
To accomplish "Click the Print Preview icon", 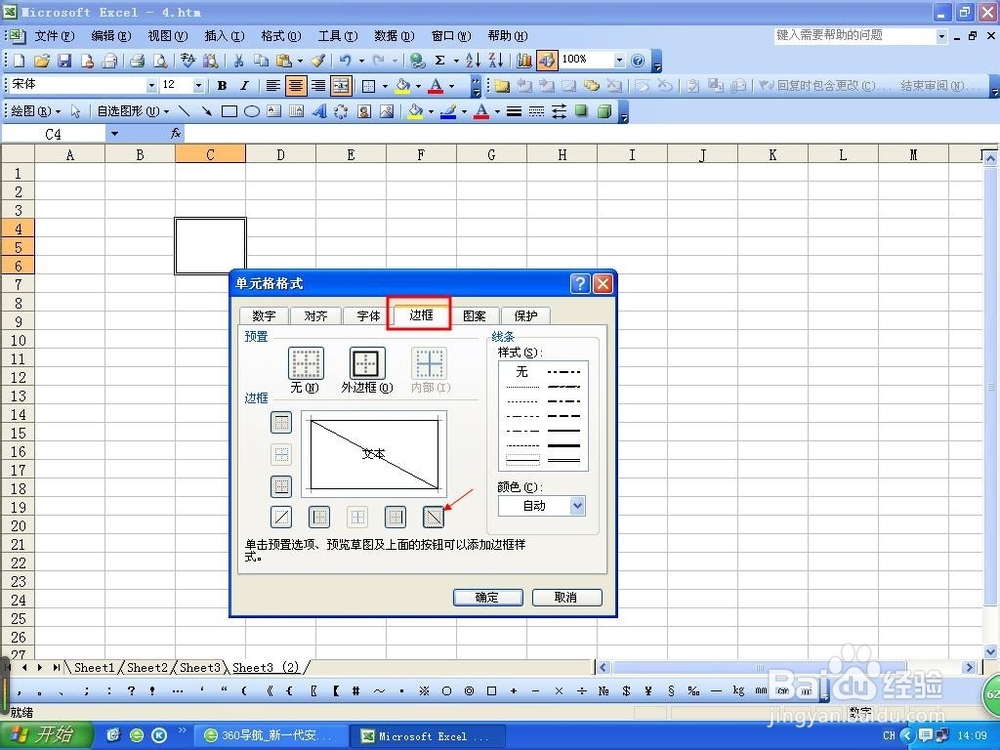I will 161,61.
